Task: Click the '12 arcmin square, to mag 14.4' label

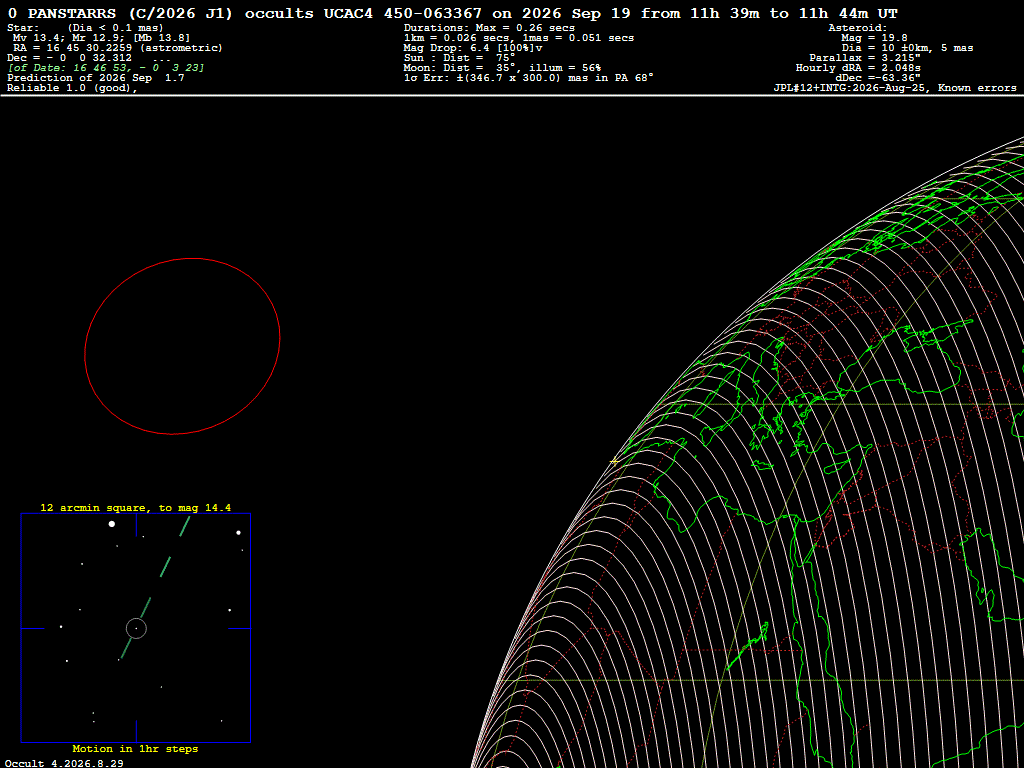Action: (136, 507)
